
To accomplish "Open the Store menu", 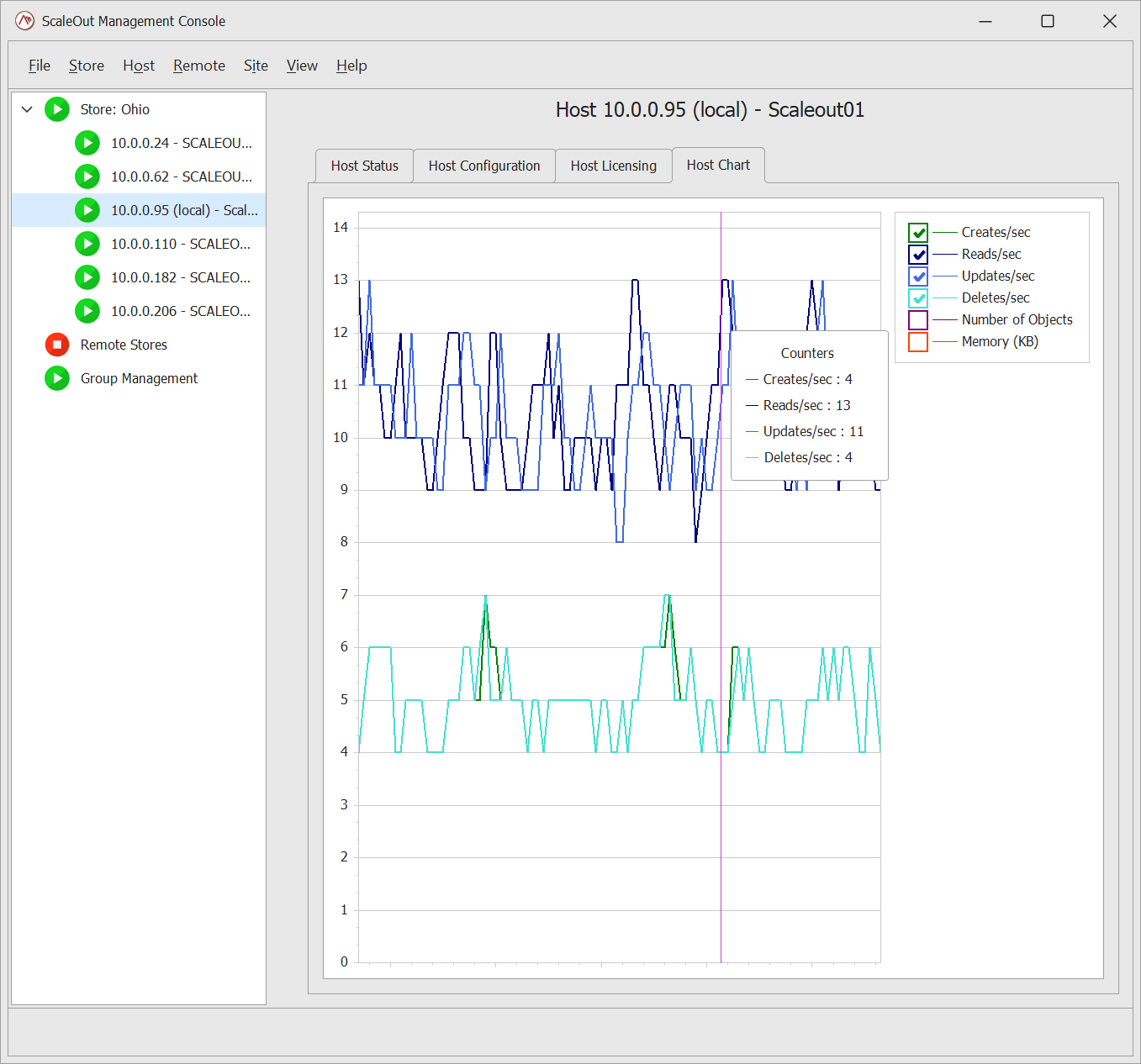I will point(87,66).
